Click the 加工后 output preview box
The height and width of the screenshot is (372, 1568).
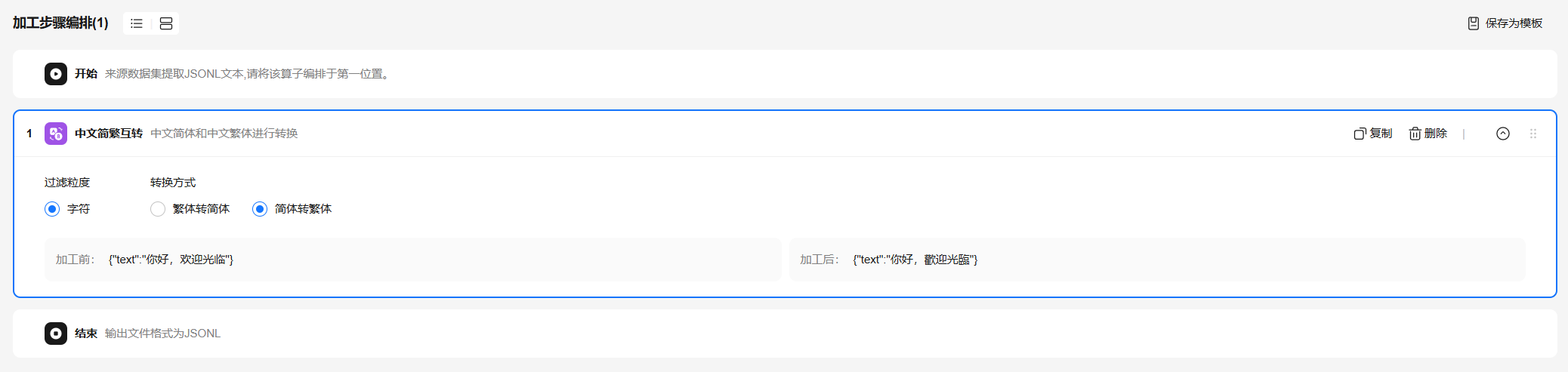[x=1157, y=260]
